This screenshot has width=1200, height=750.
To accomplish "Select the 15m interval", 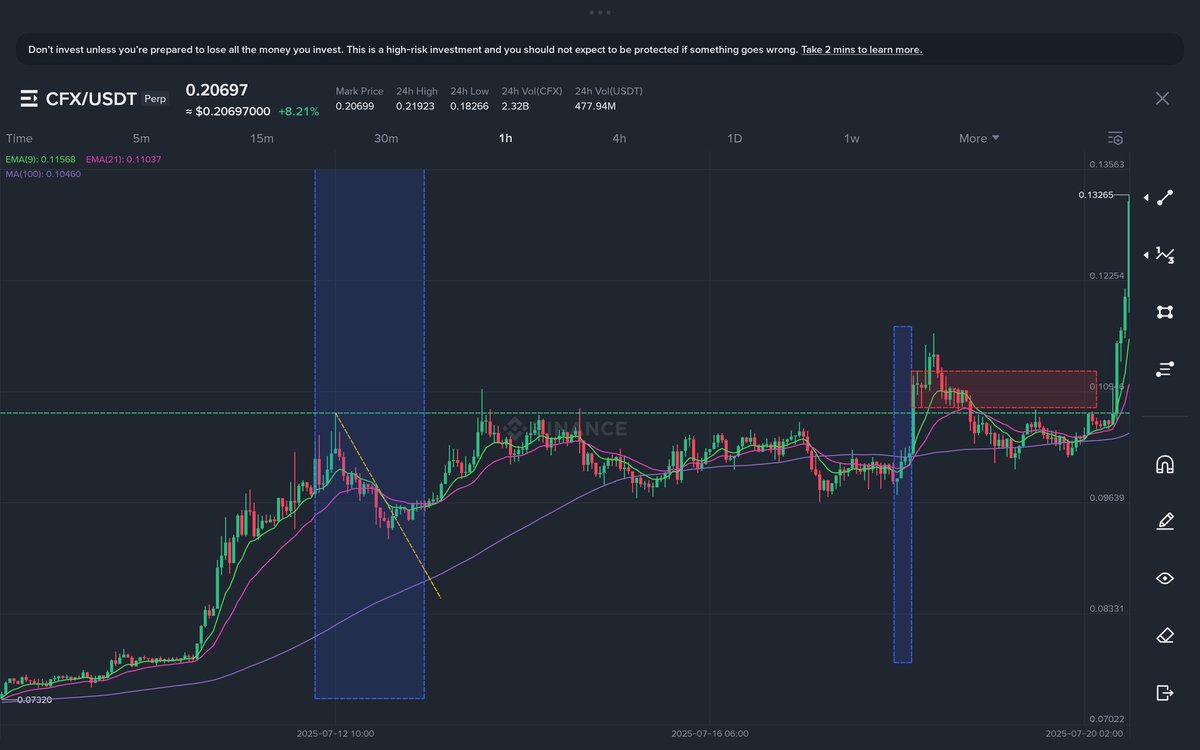I will click(x=262, y=138).
